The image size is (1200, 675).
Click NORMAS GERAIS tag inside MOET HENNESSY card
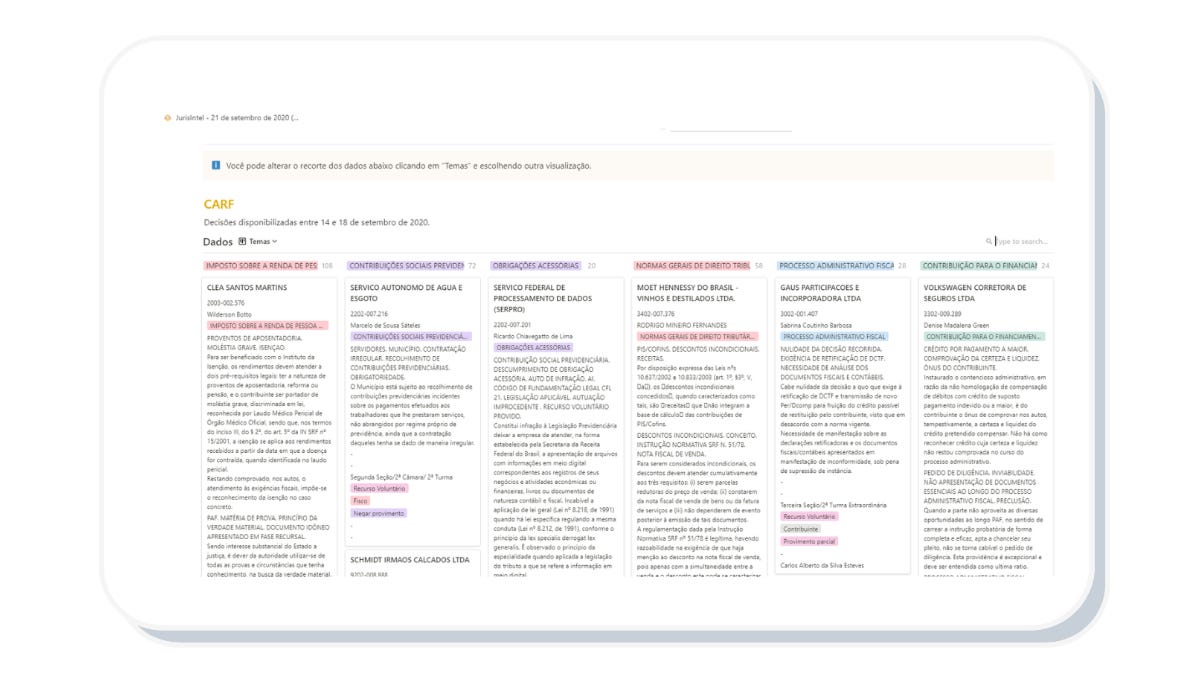point(697,337)
